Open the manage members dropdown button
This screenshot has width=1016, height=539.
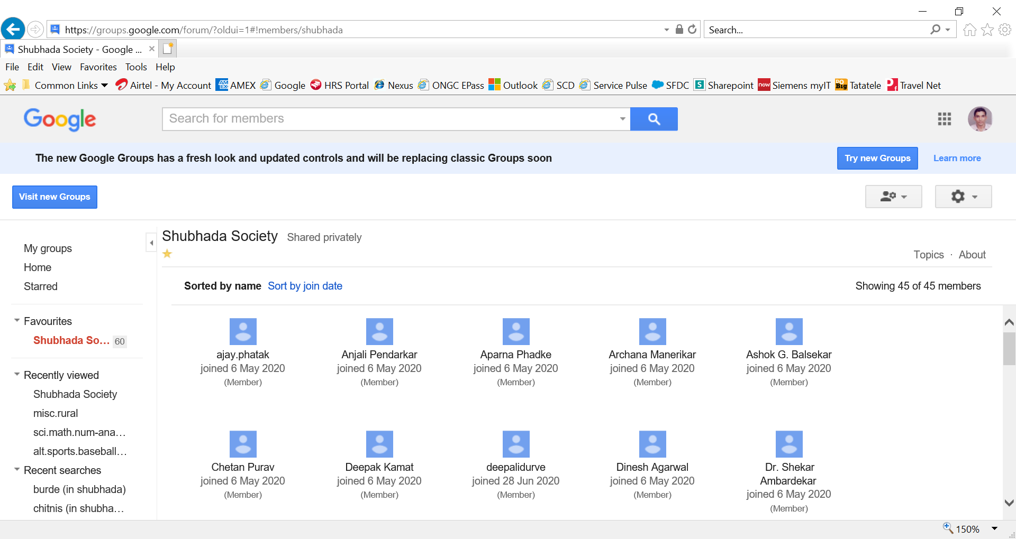[894, 196]
